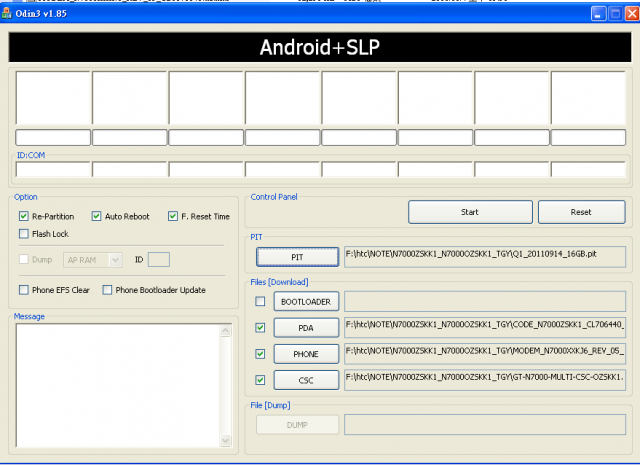Tick the BOOTLOADER file checkbox
640x465 pixels.
pyautogui.click(x=260, y=301)
